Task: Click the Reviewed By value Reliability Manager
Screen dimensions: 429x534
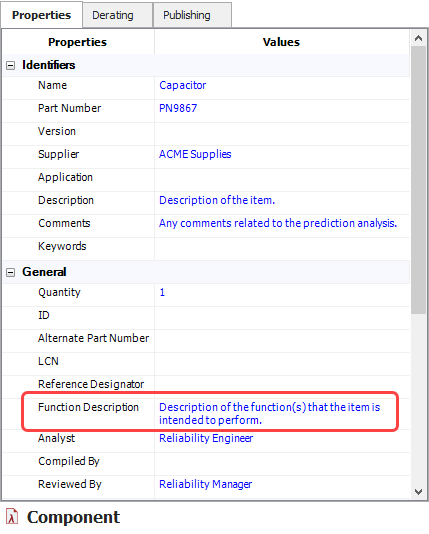Action: (x=206, y=484)
